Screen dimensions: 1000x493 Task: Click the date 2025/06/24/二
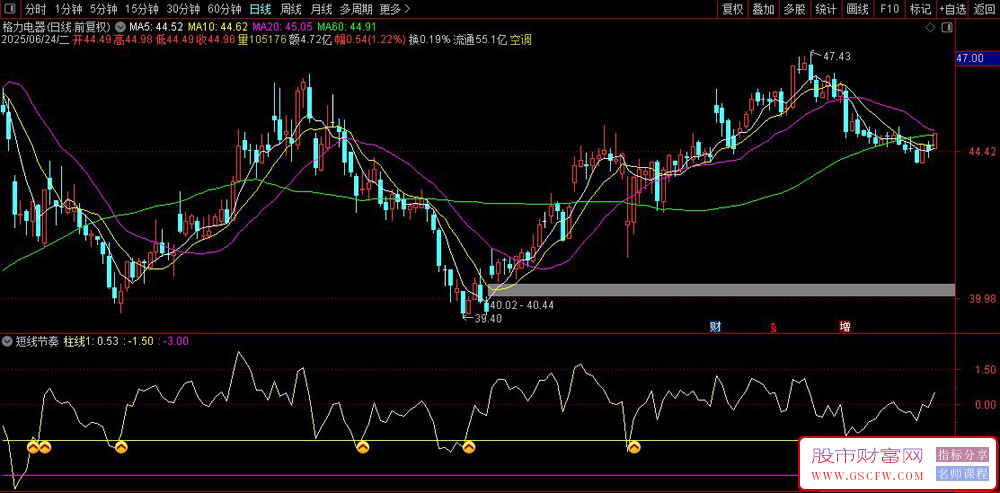coord(35,40)
